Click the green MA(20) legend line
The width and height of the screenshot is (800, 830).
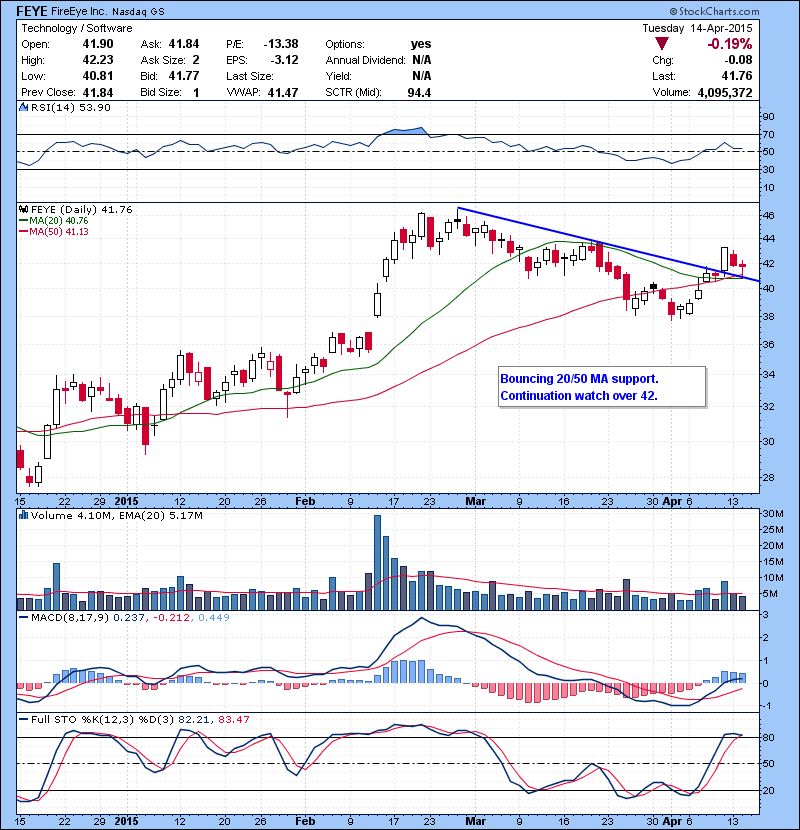click(x=24, y=221)
